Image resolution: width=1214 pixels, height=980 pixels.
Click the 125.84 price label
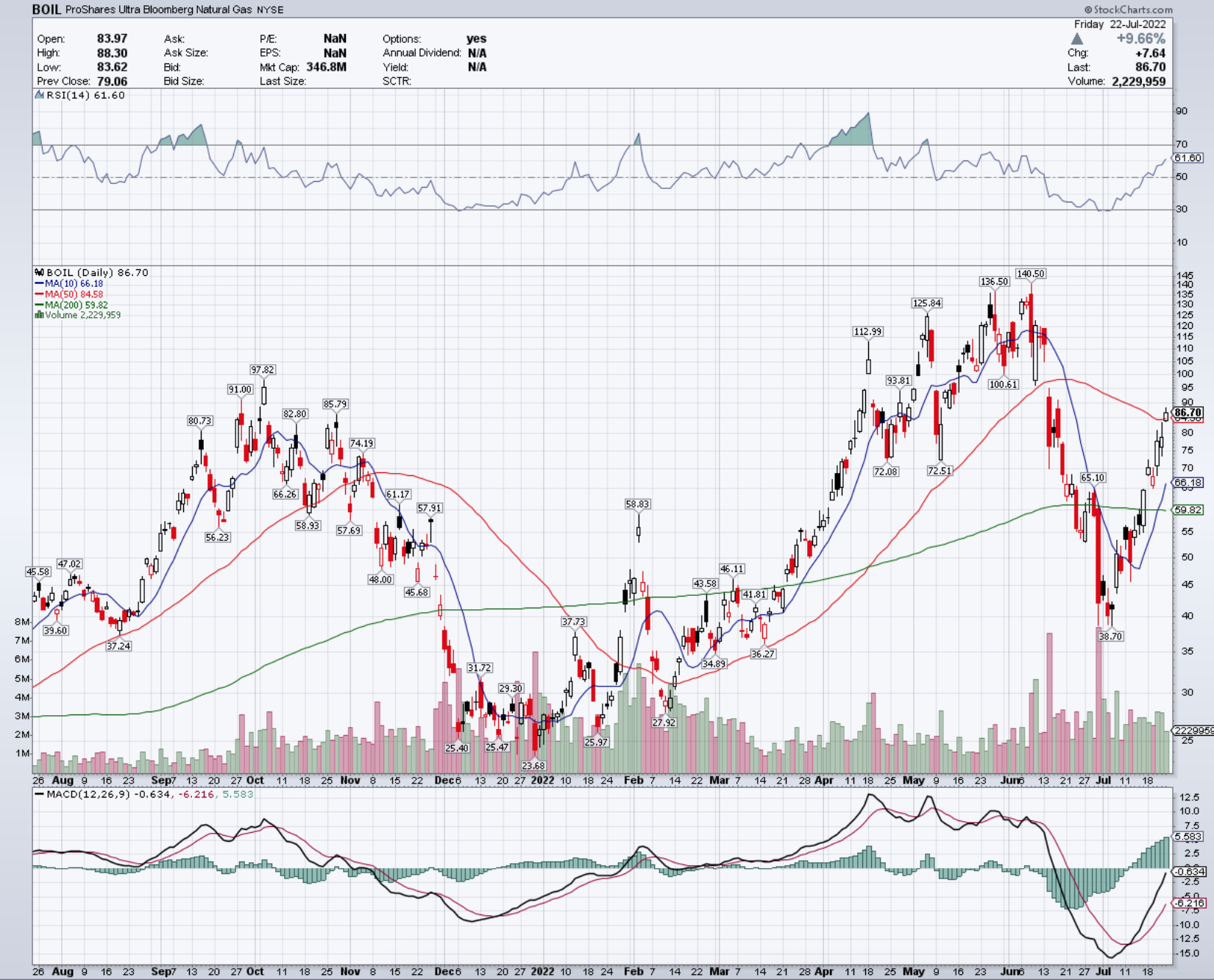pos(926,303)
